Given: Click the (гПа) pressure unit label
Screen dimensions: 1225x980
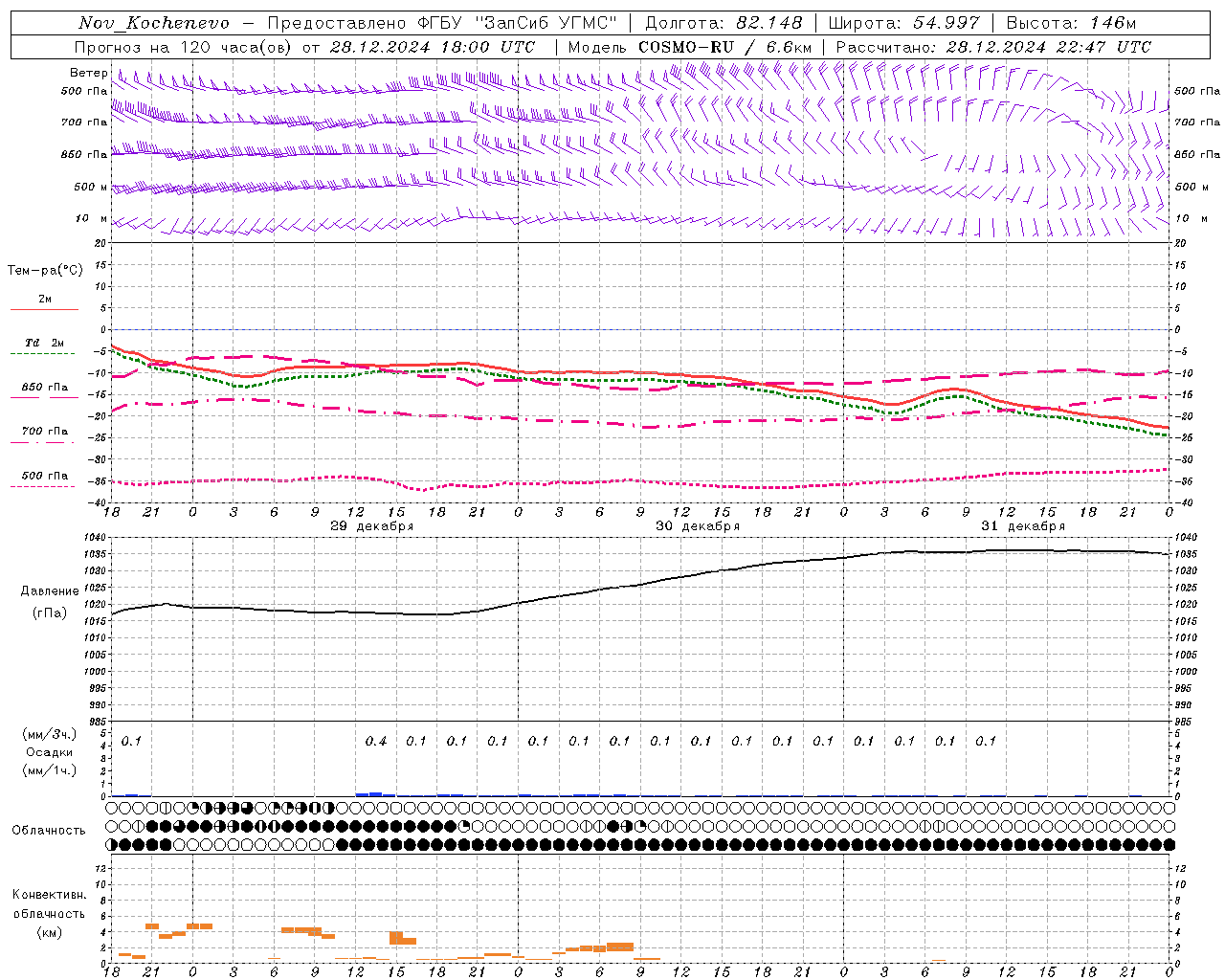Looking at the screenshot, I should (x=50, y=612).
